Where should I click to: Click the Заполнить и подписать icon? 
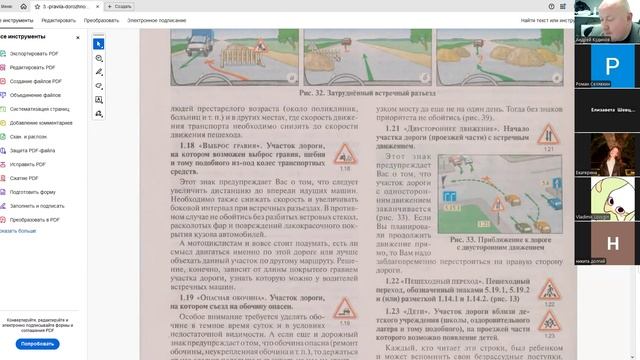pyautogui.click(x=2, y=206)
